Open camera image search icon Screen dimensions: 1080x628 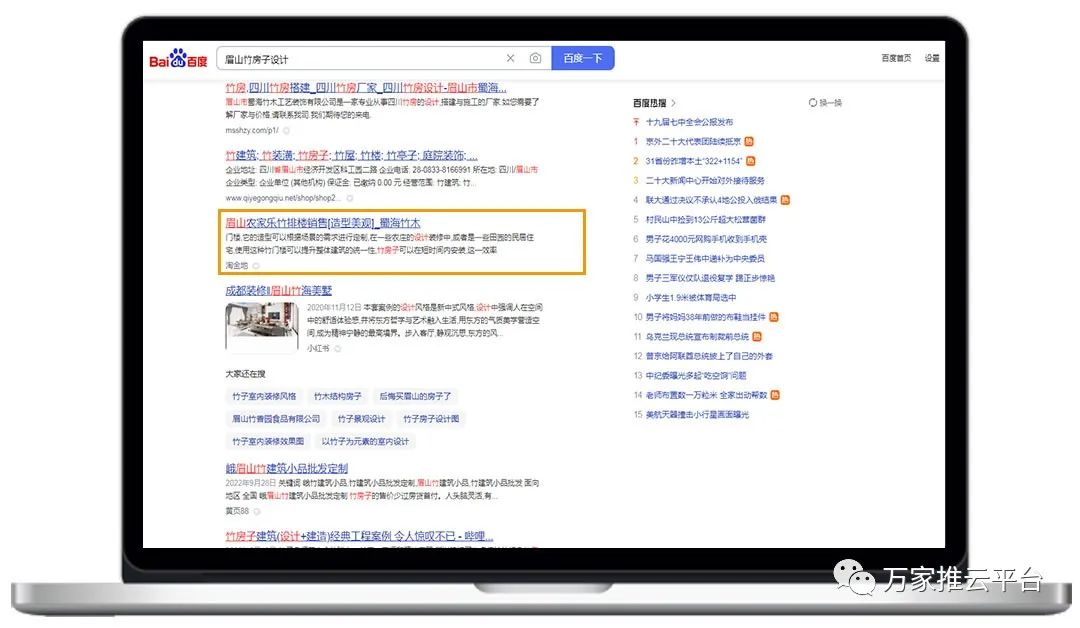click(535, 59)
